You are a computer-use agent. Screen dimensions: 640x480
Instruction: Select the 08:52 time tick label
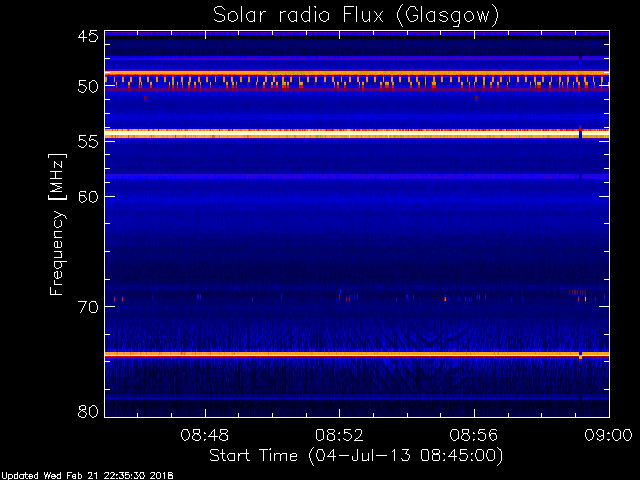[x=339, y=435]
